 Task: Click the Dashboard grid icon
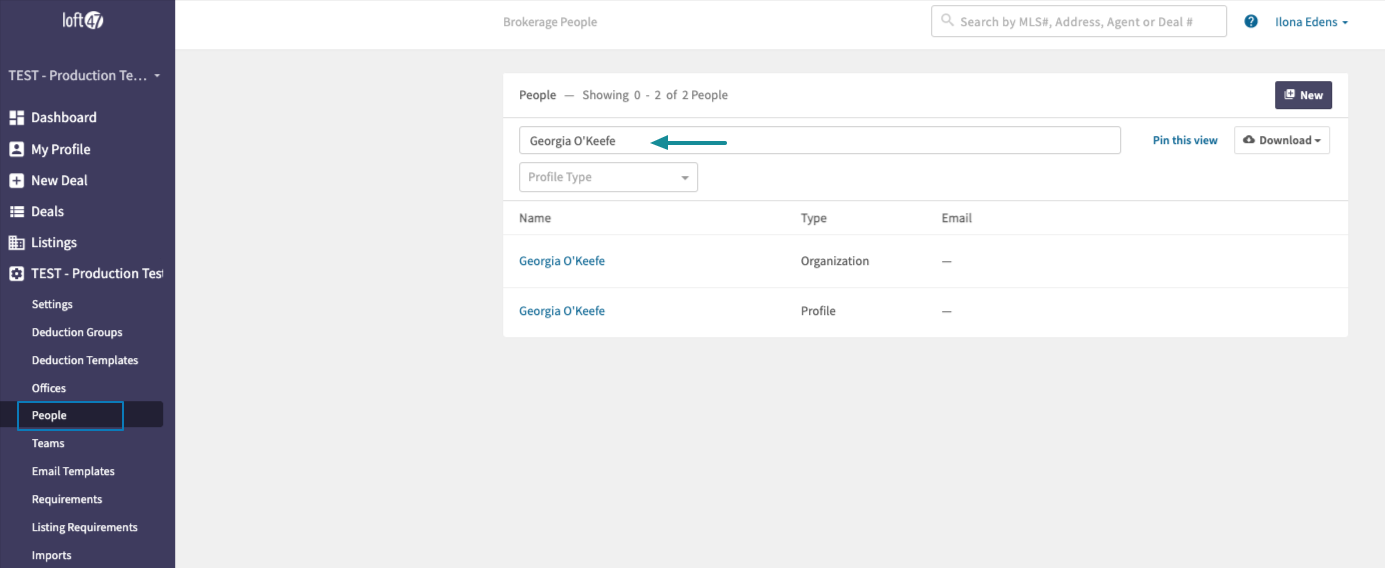(16, 118)
